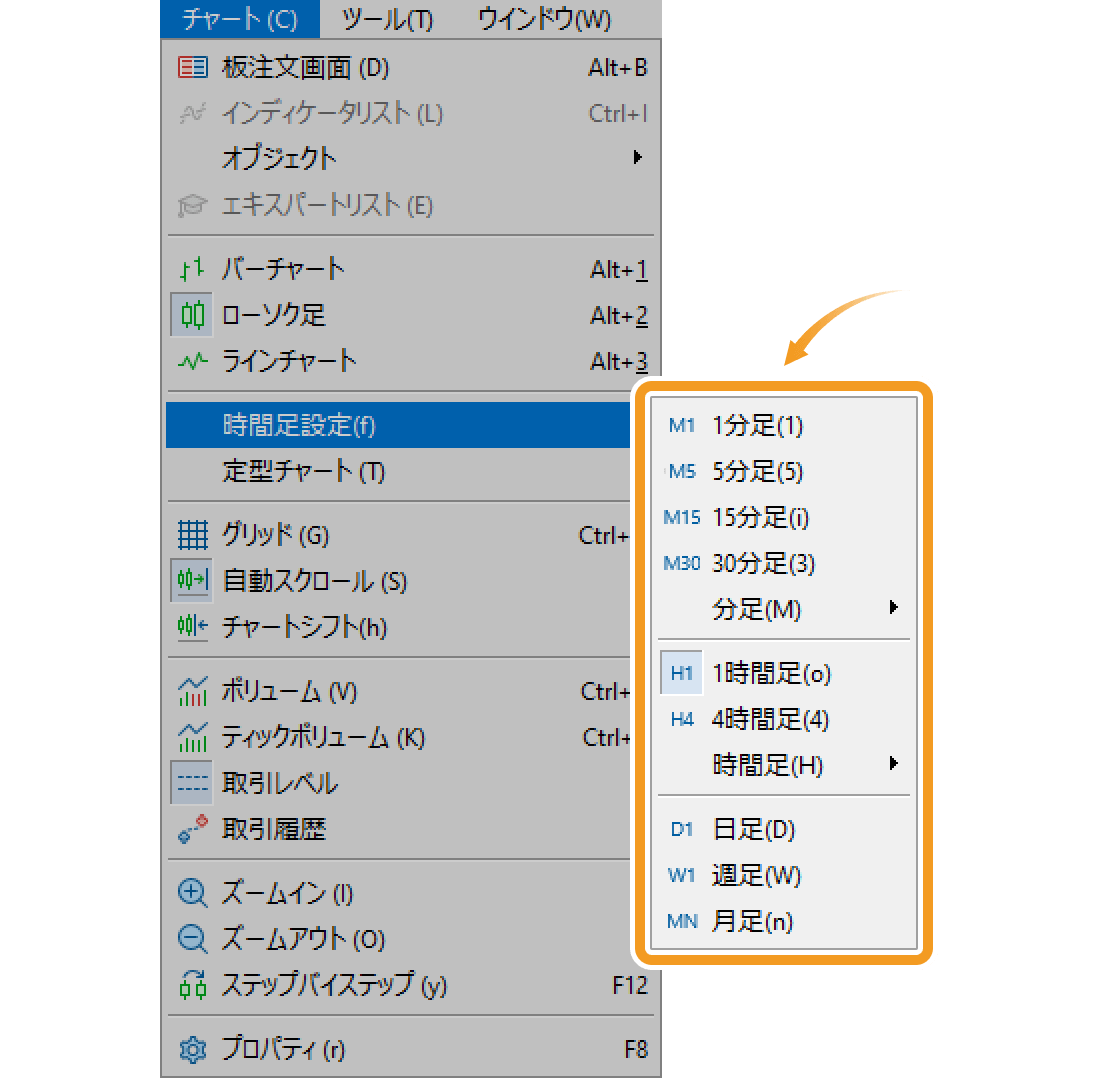Click the グリッド grid icon

click(192, 535)
